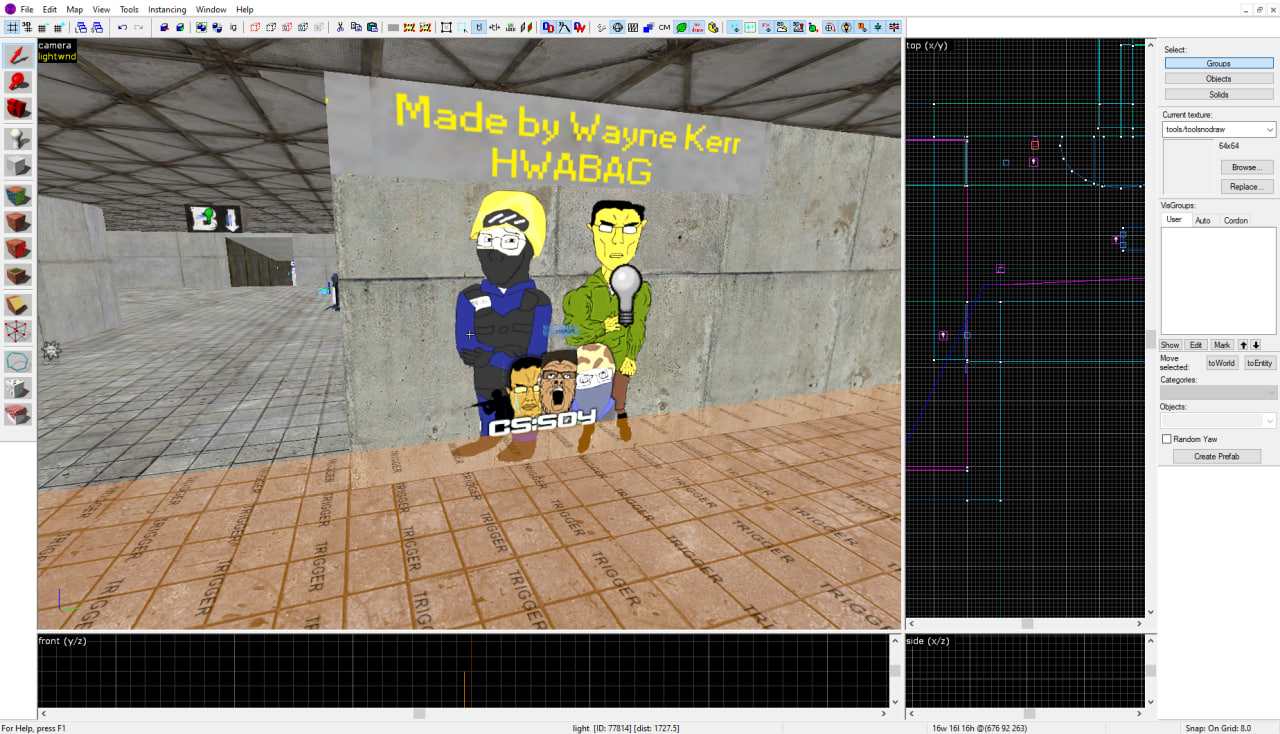This screenshot has height=734, width=1280.
Task: Select the Selection (arrow) tool
Action: tap(18, 56)
